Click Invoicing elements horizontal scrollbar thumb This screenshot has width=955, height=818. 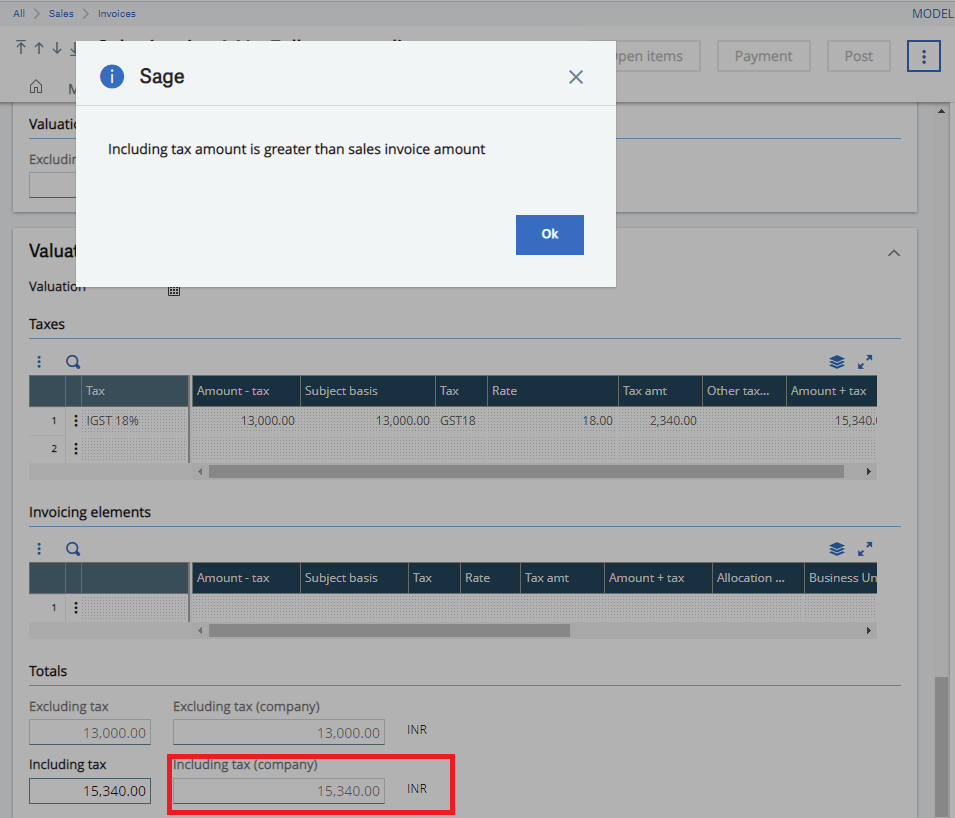(389, 630)
